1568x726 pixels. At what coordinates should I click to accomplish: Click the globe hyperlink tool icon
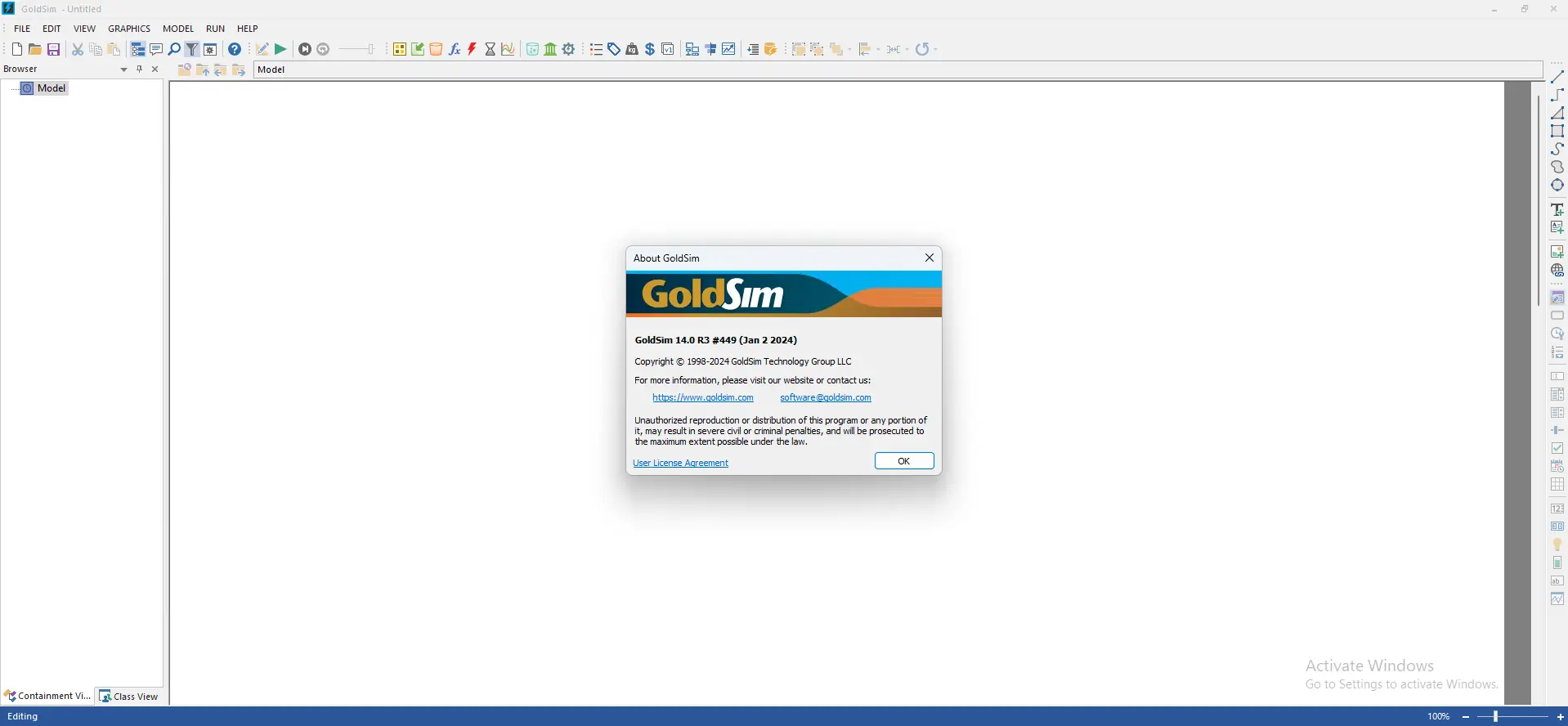pos(1557,270)
